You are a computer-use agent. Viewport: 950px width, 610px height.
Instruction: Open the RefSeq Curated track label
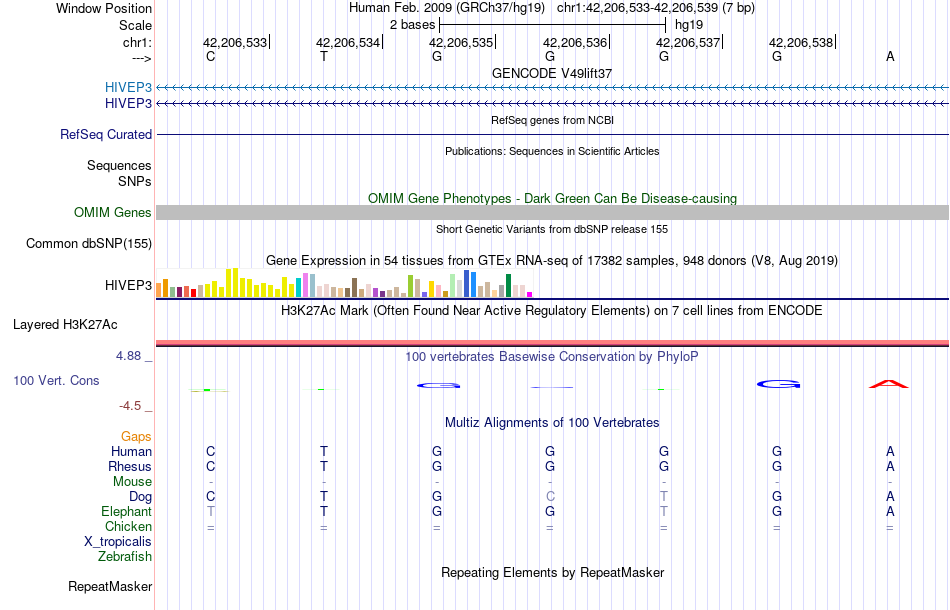click(105, 134)
